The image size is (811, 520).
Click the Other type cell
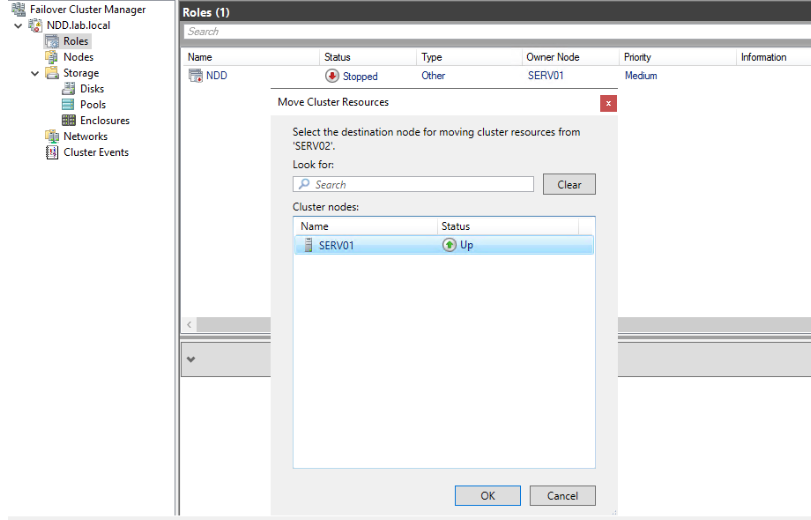pos(433,76)
